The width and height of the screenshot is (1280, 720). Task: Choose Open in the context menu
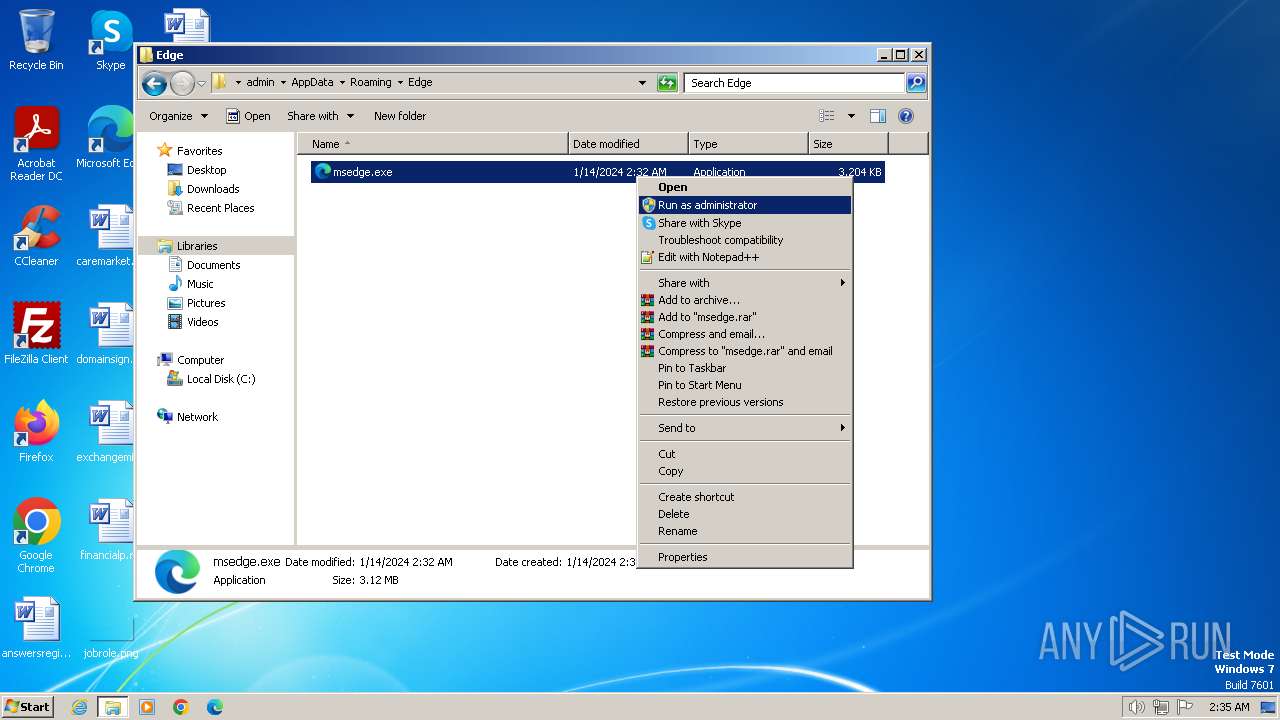(x=745, y=187)
